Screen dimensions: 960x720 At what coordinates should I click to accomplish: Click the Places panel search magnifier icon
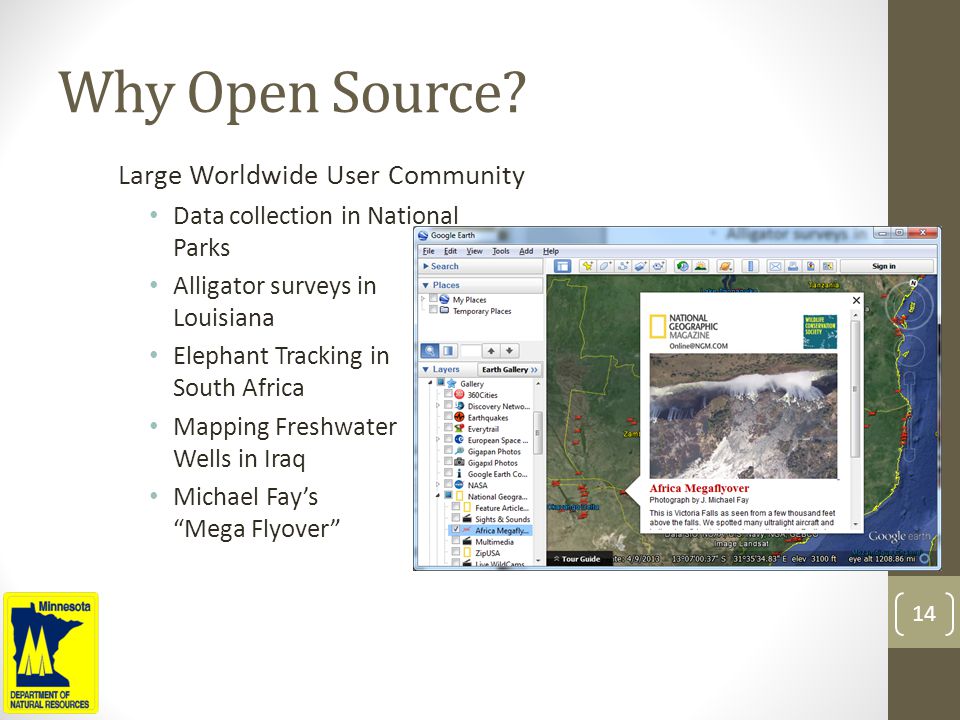click(430, 350)
